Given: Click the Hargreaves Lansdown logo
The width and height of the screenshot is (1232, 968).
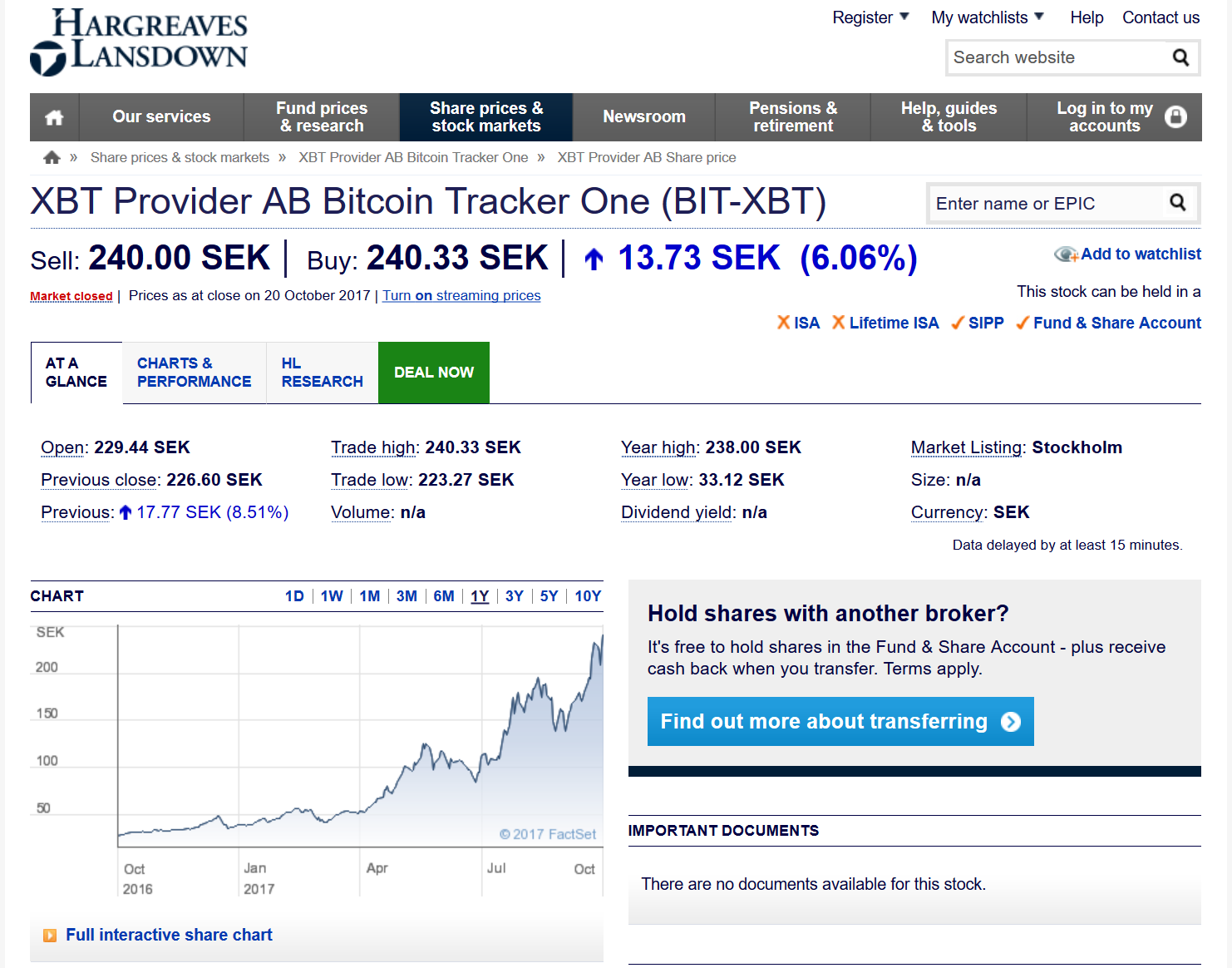Looking at the screenshot, I should click(139, 42).
